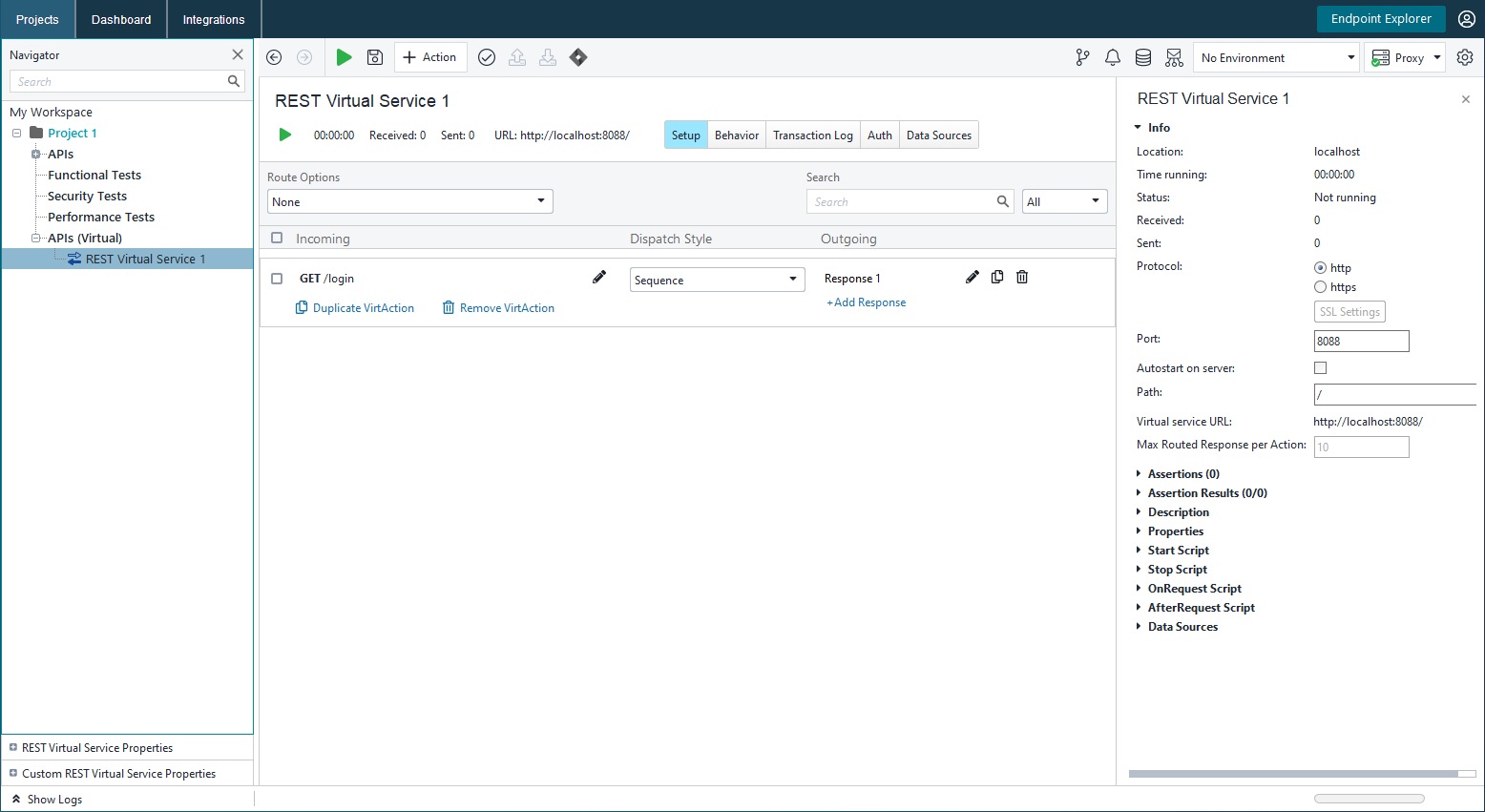This screenshot has width=1485, height=812.
Task: Open the database connections icon
Action: (1142, 57)
